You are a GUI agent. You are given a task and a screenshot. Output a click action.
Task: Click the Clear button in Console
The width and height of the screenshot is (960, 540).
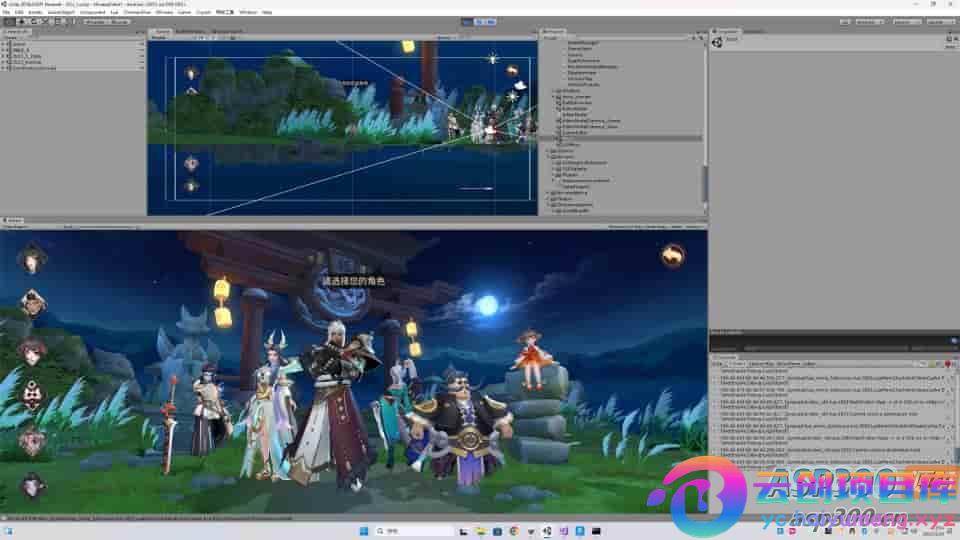[x=718, y=363]
